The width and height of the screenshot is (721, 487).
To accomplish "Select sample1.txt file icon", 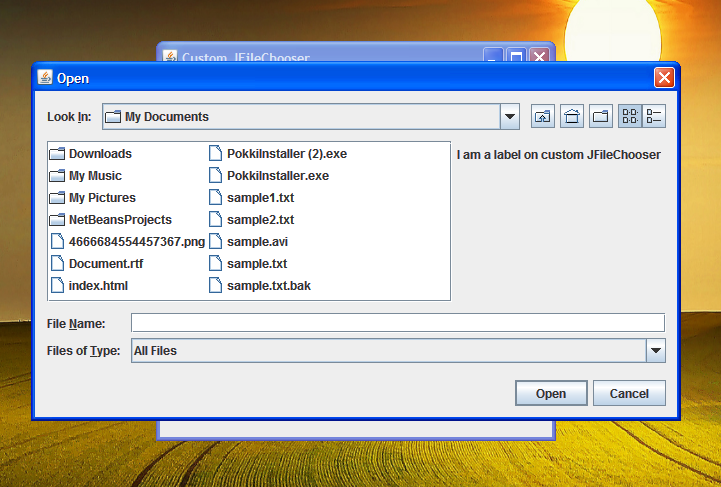I will pos(215,198).
